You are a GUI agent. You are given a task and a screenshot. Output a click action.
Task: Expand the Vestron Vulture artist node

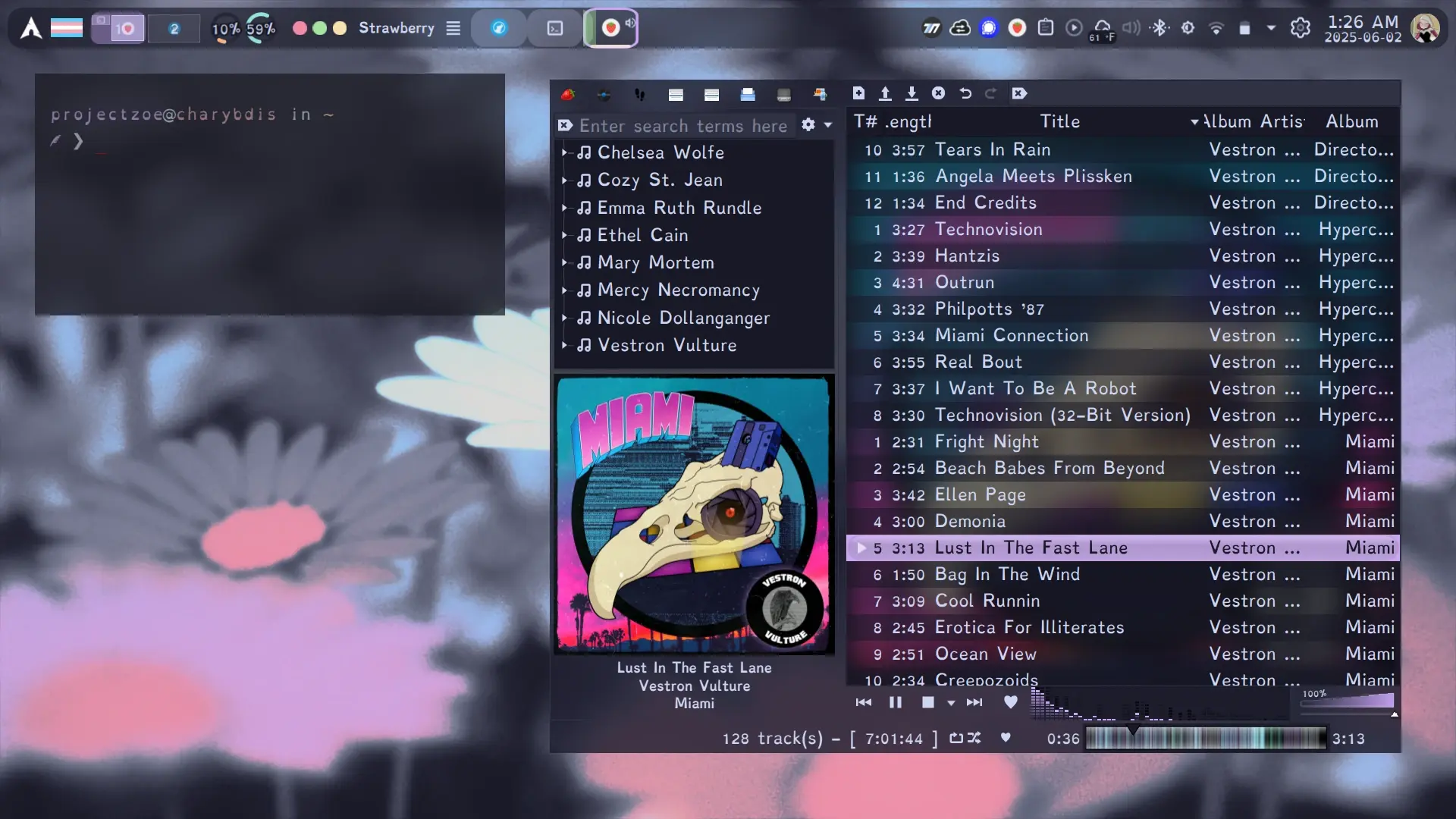(x=564, y=345)
